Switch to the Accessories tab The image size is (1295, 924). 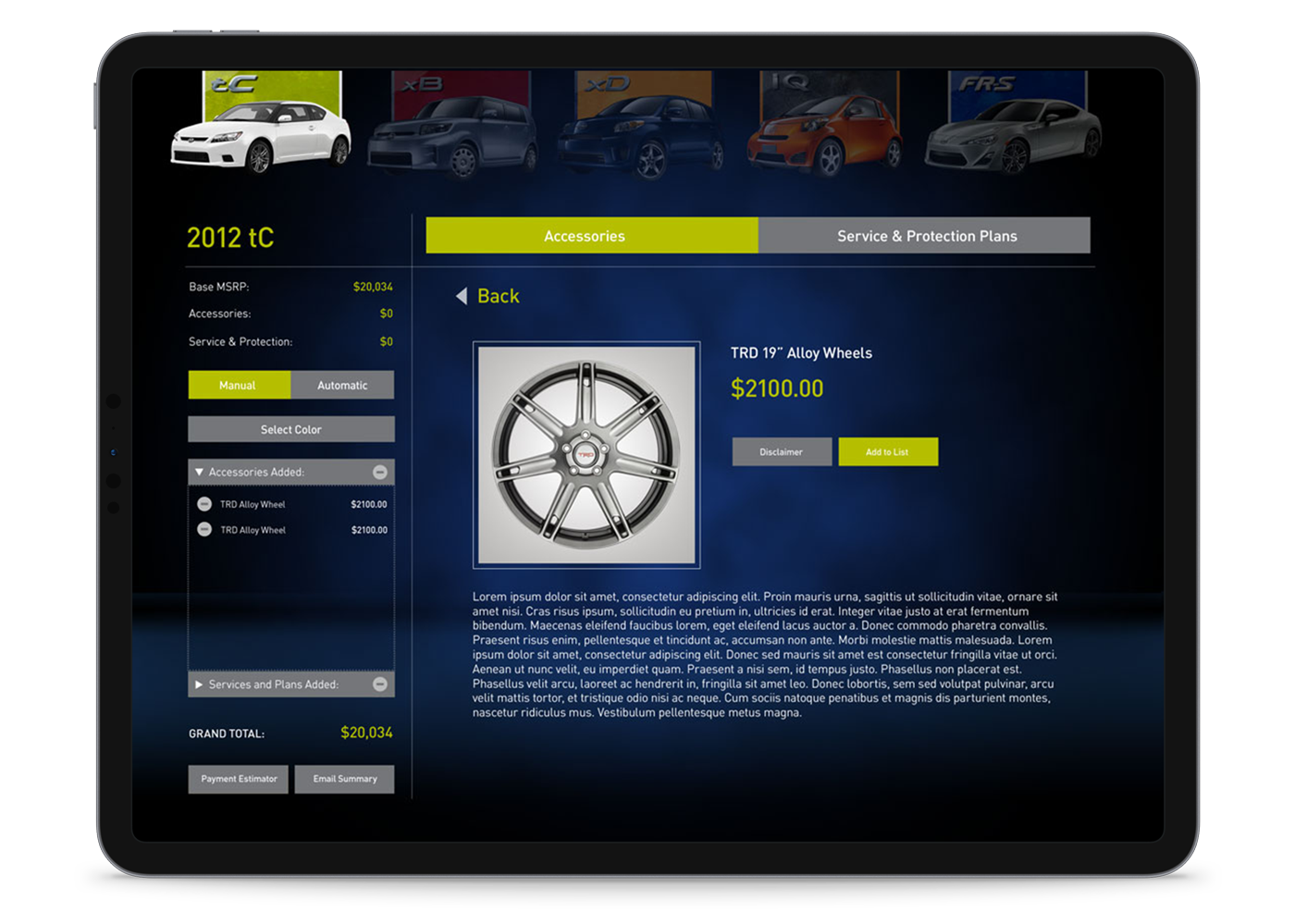coord(592,236)
